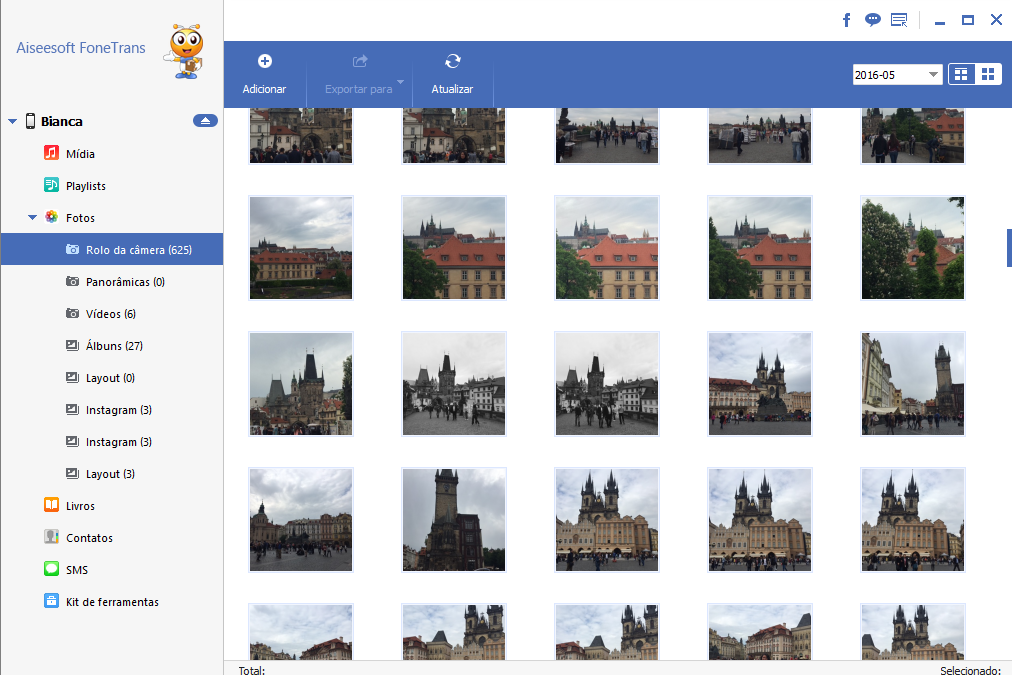Select the dark clock tower photo thumbnail
The width and height of the screenshot is (1012, 675).
point(453,519)
